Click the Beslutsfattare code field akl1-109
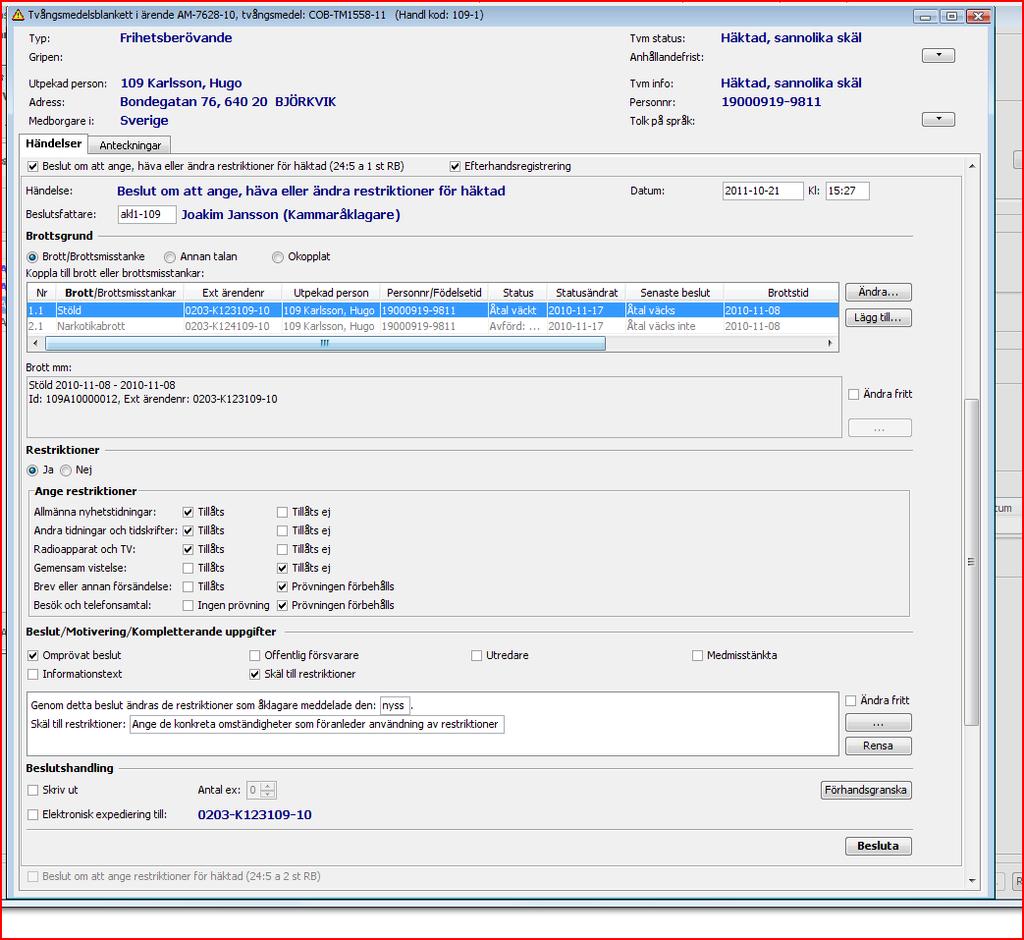1024x940 pixels. click(x=147, y=214)
